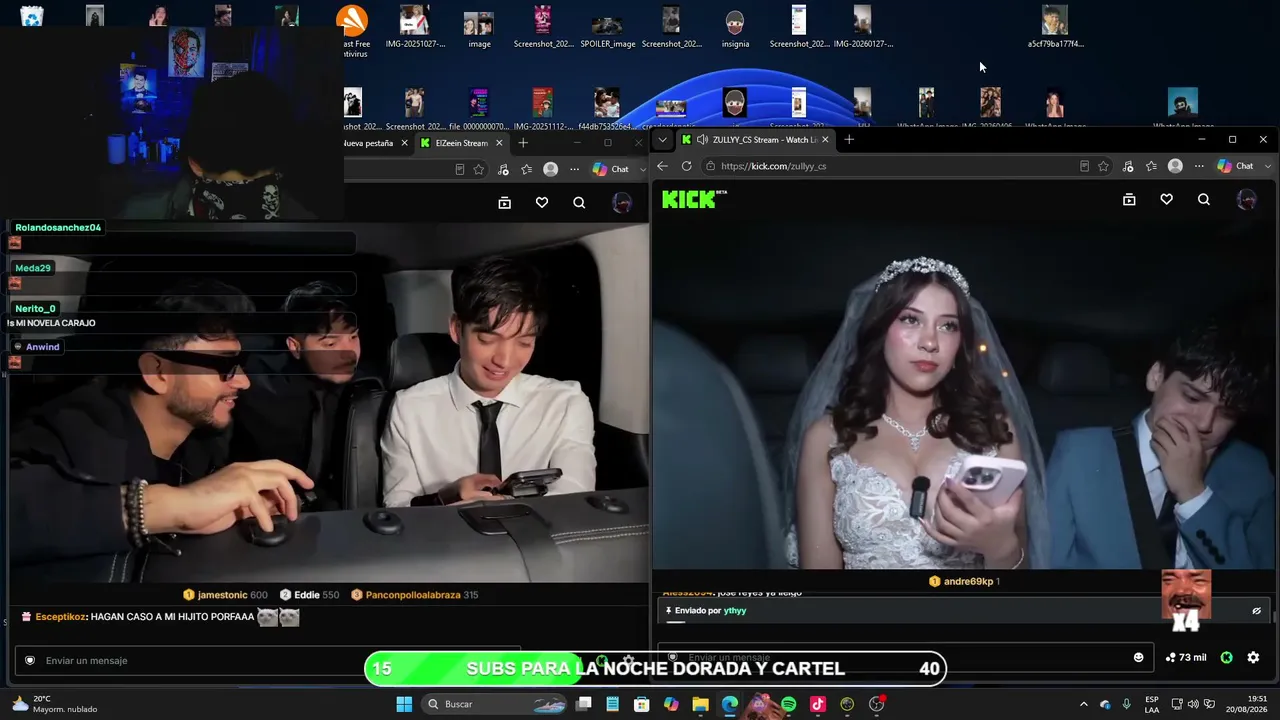Image resolution: width=1280 pixels, height=720 pixels.
Task: Switch to the ElZeein Stream tab
Action: [461, 143]
